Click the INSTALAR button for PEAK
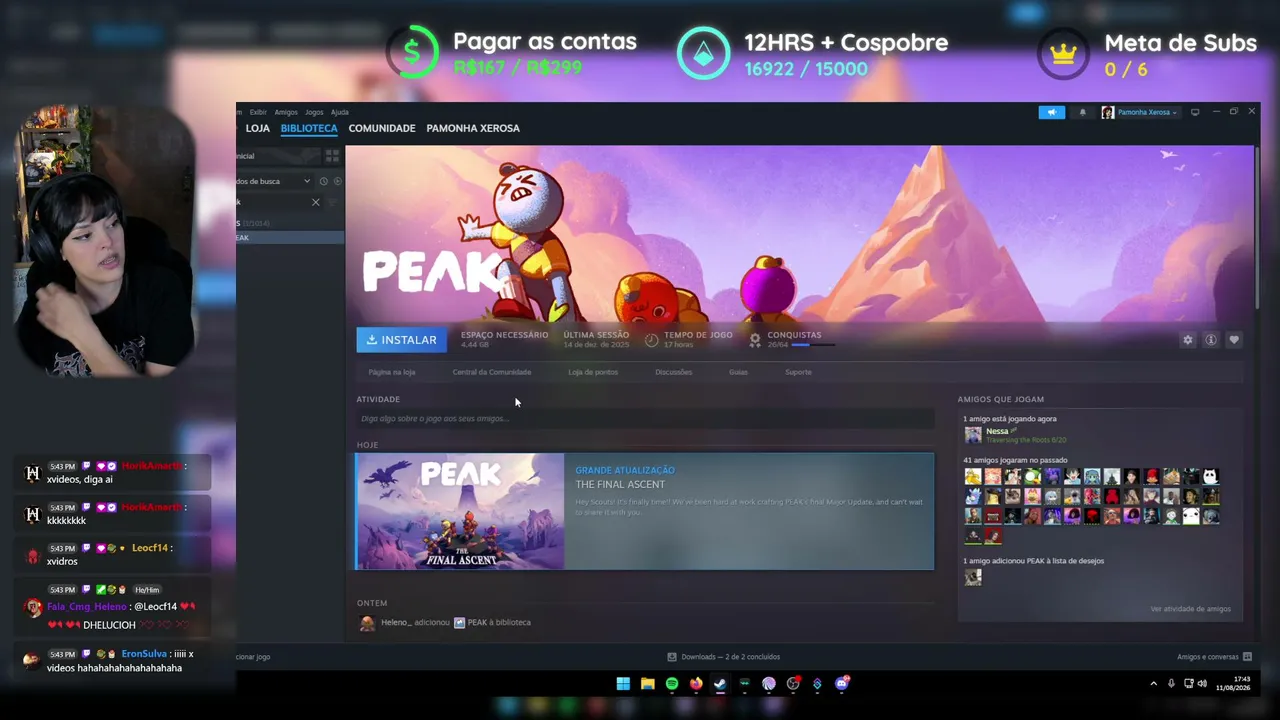 [401, 340]
